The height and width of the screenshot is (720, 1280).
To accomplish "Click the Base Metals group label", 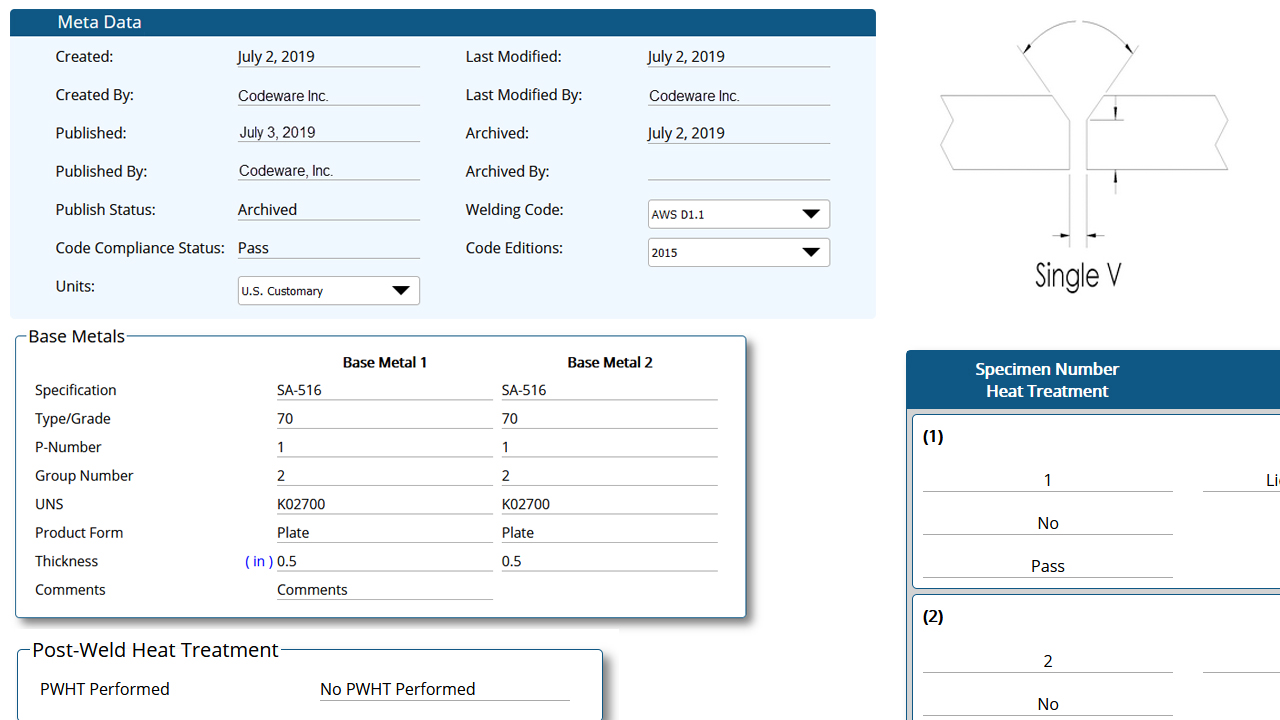I will coord(77,336).
